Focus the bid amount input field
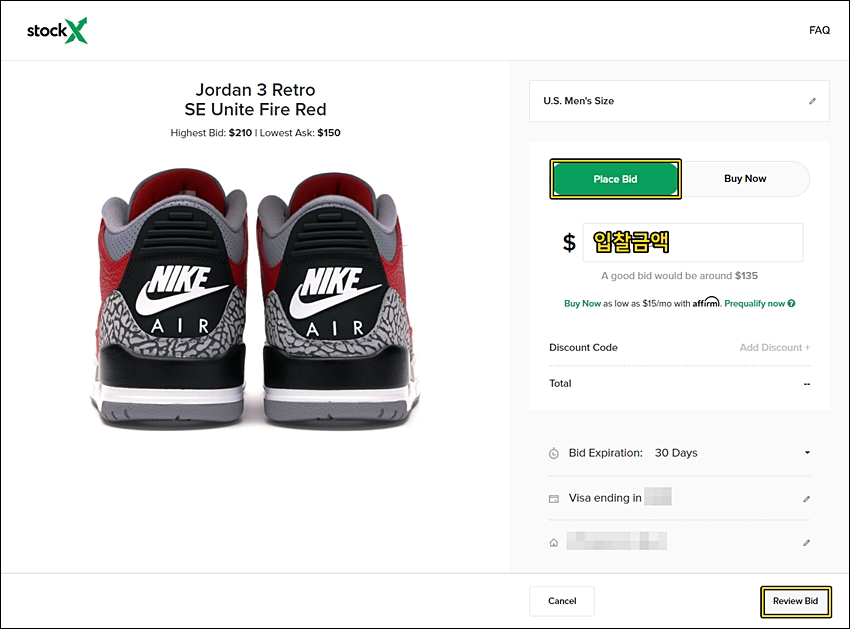The image size is (850, 629). pyautogui.click(x=693, y=242)
